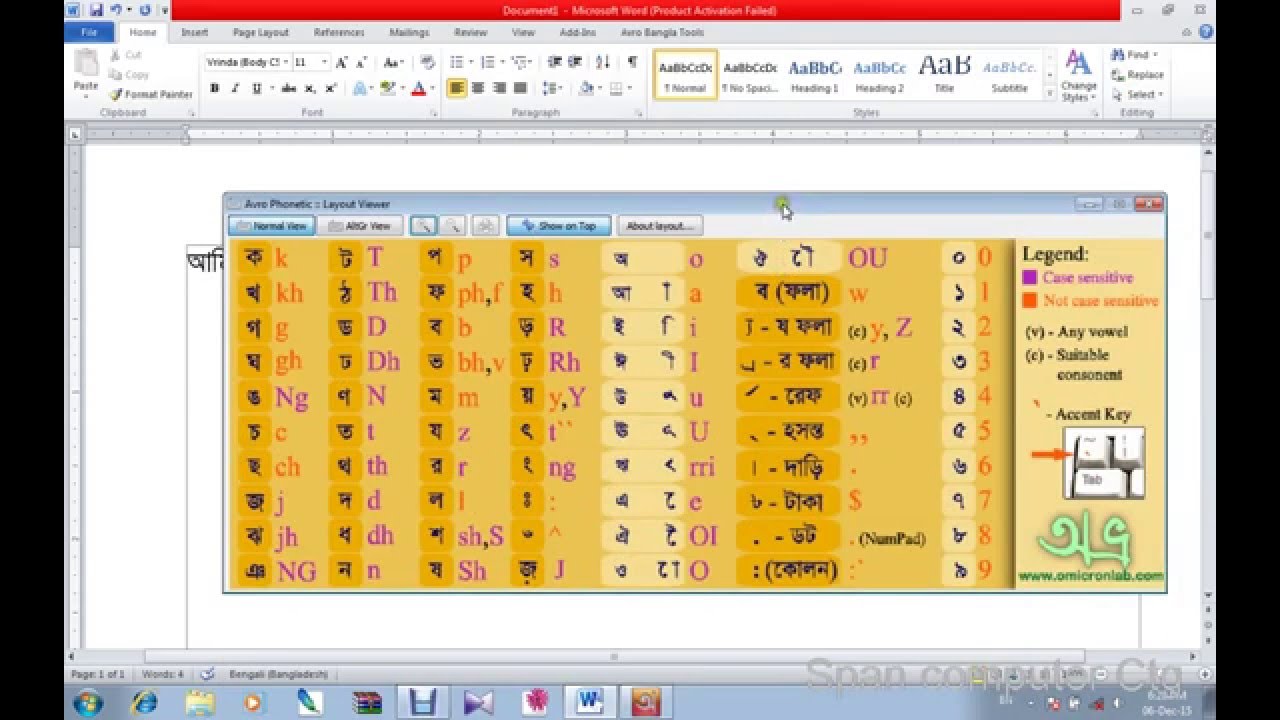1280x720 pixels.
Task: Open Windows Explorer folder on taskbar
Action: click(200, 702)
